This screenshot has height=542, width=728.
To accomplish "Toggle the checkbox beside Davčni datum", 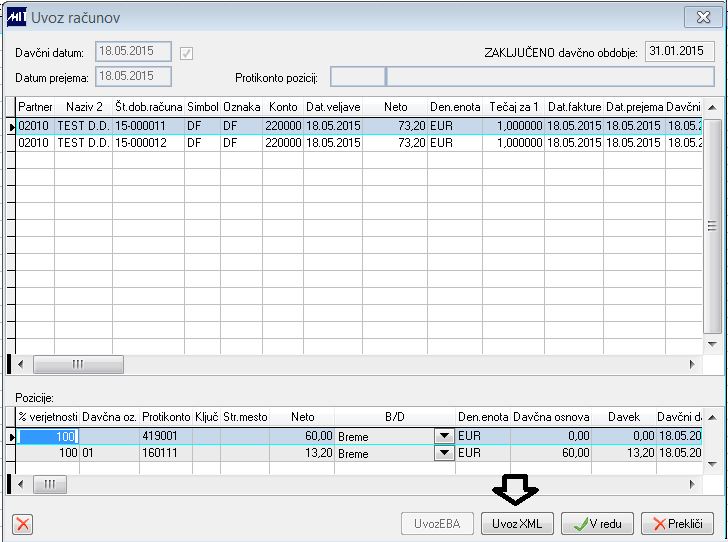I will tap(186, 53).
